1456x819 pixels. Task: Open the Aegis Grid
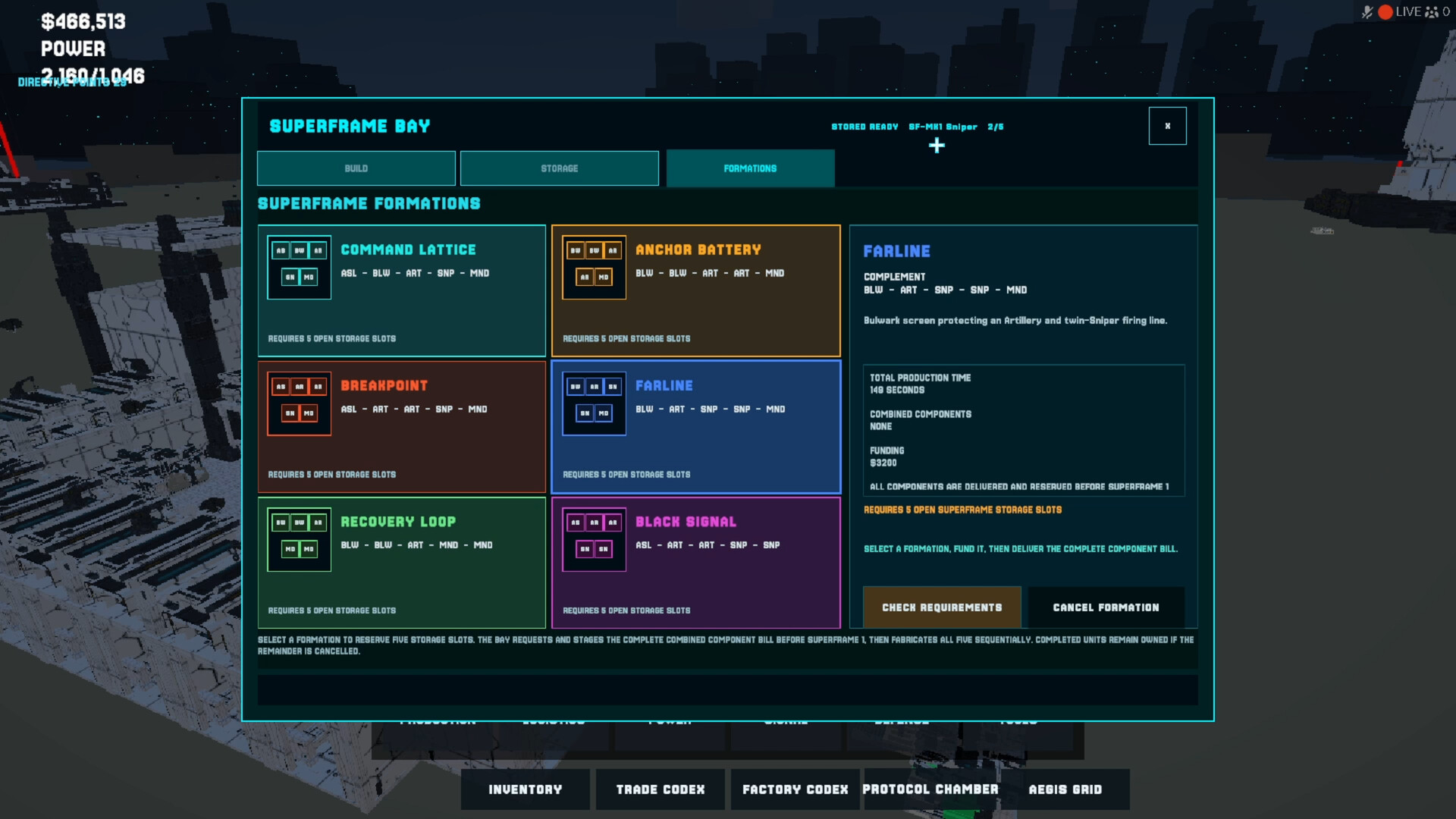tap(1065, 789)
